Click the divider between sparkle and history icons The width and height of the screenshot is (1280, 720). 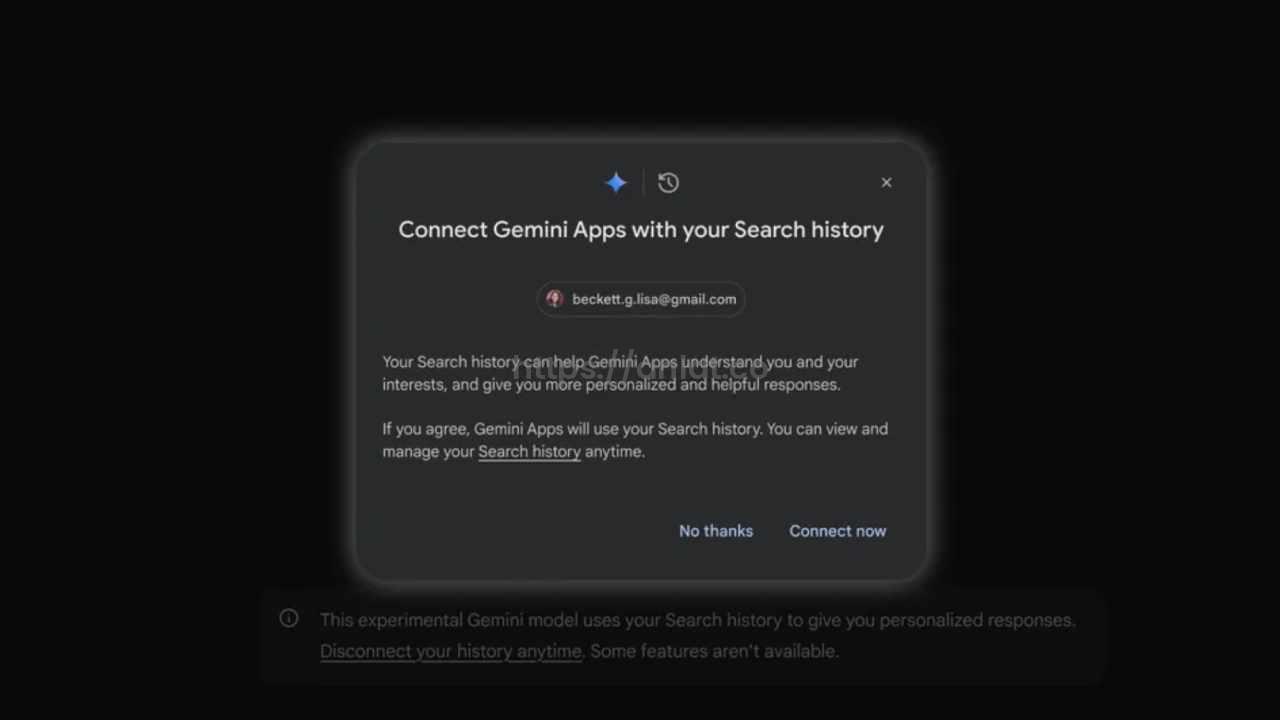(643, 182)
